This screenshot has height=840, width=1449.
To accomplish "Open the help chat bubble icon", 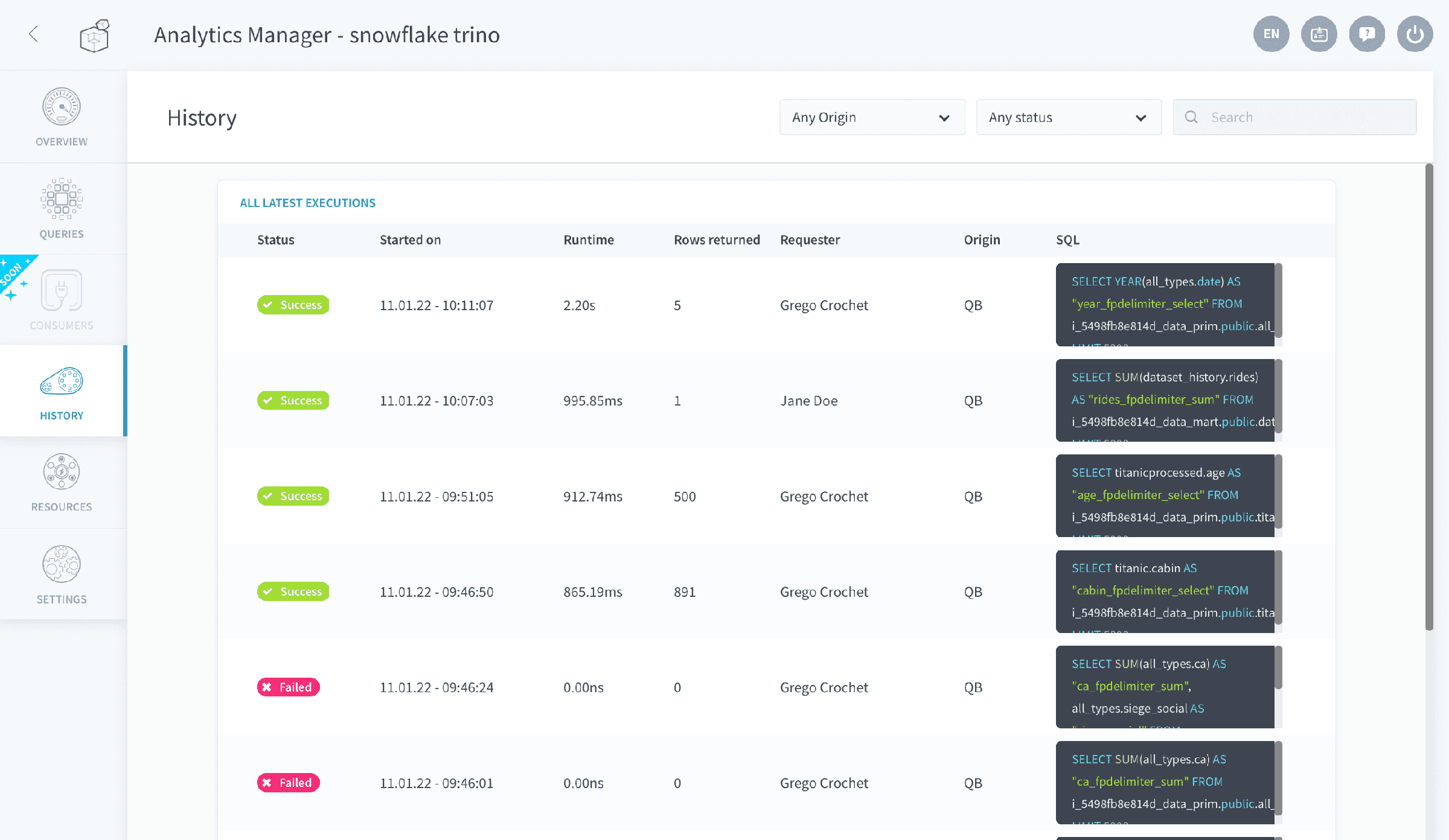I will pyautogui.click(x=1367, y=34).
